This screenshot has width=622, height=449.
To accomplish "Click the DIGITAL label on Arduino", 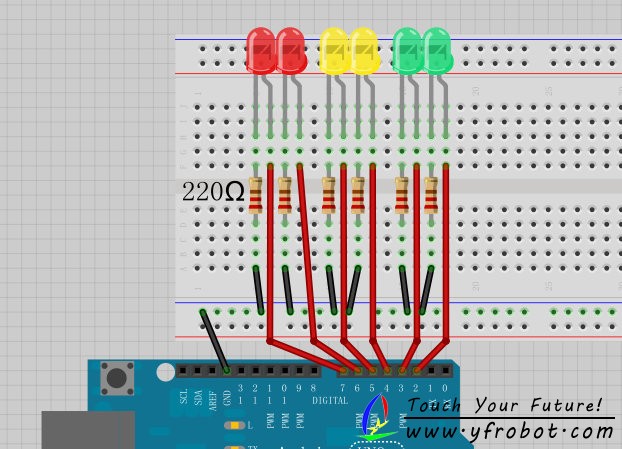I will click(x=331, y=400).
